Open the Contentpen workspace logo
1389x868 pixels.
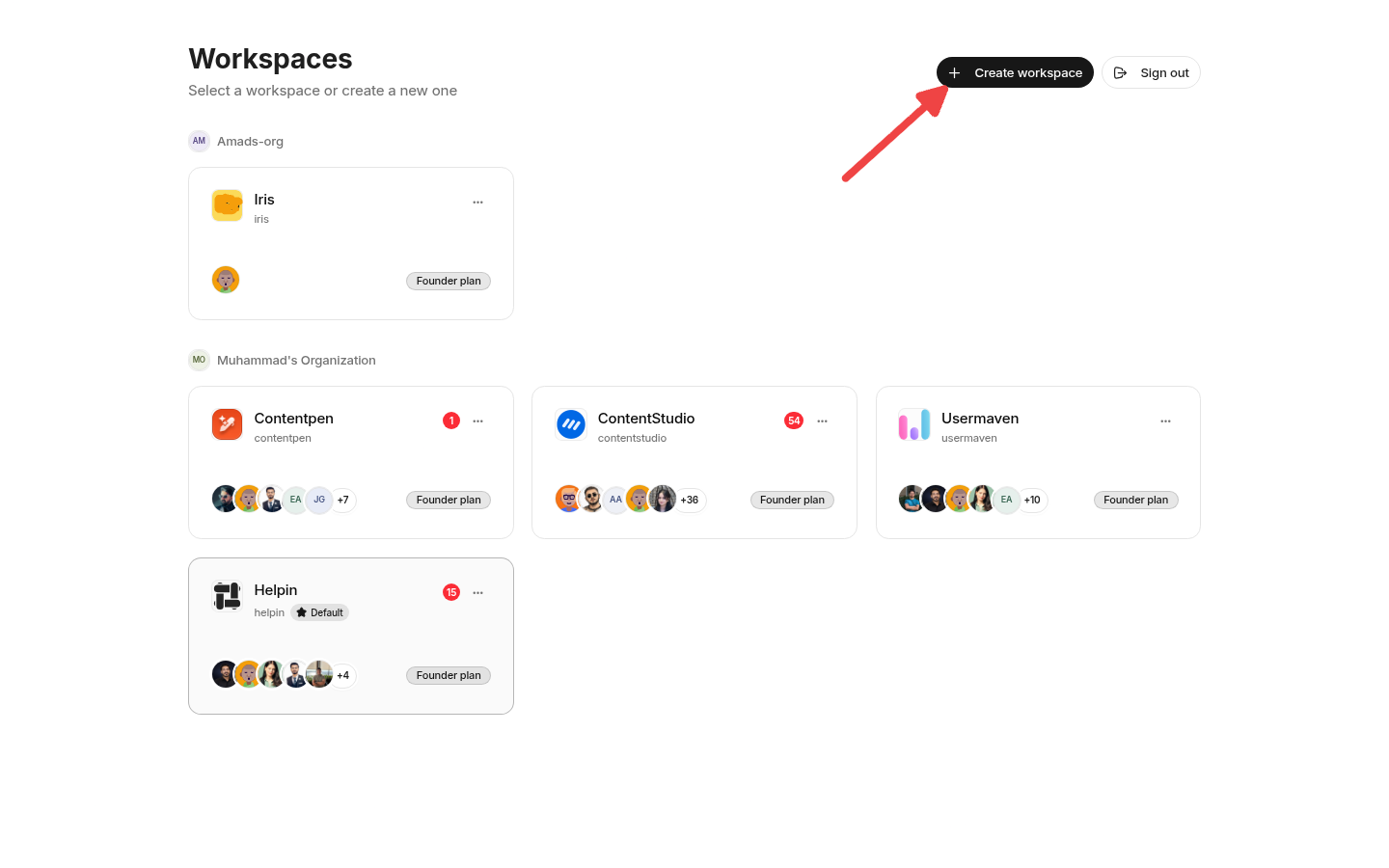click(227, 424)
